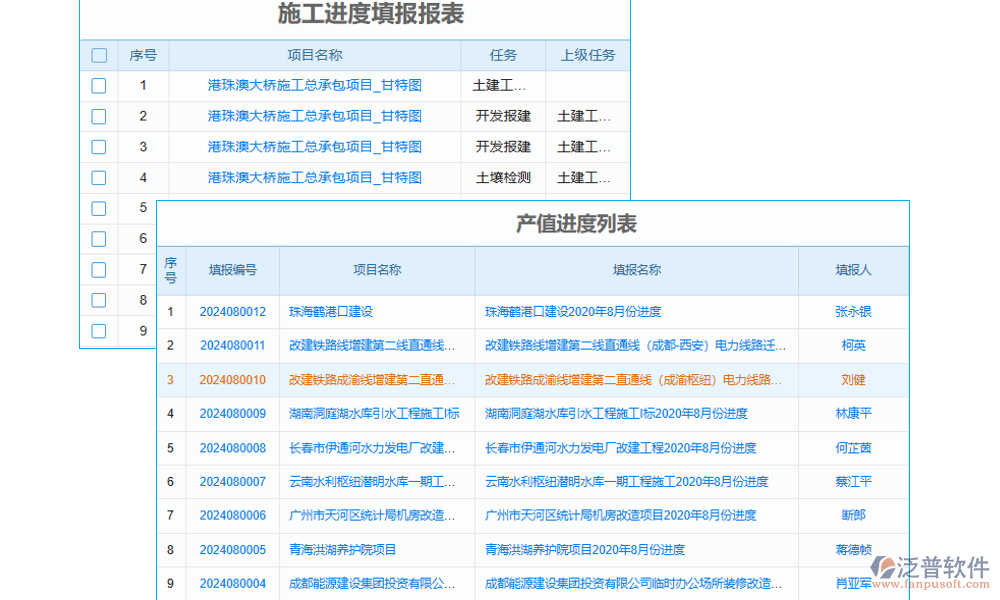Check the checkbox for row 1
The image size is (1000, 600).
point(99,85)
